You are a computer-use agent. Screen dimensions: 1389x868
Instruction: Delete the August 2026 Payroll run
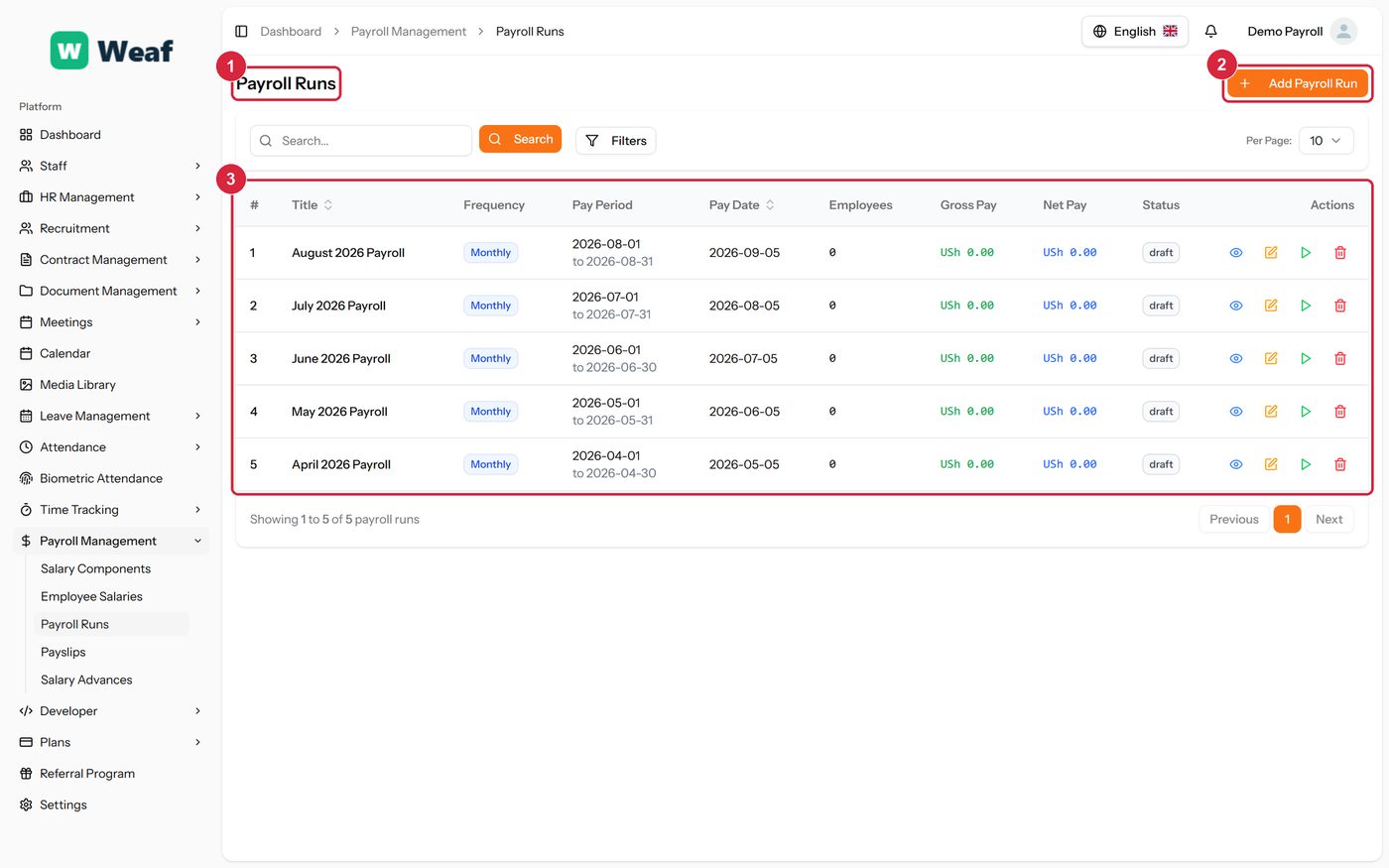click(1340, 253)
